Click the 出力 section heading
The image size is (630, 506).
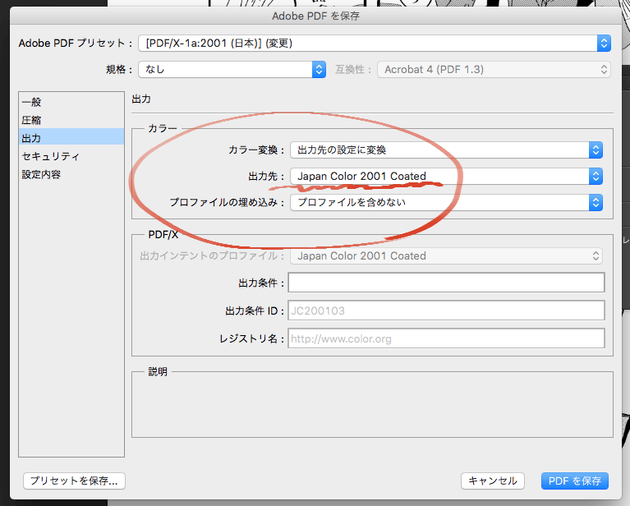click(x=141, y=99)
